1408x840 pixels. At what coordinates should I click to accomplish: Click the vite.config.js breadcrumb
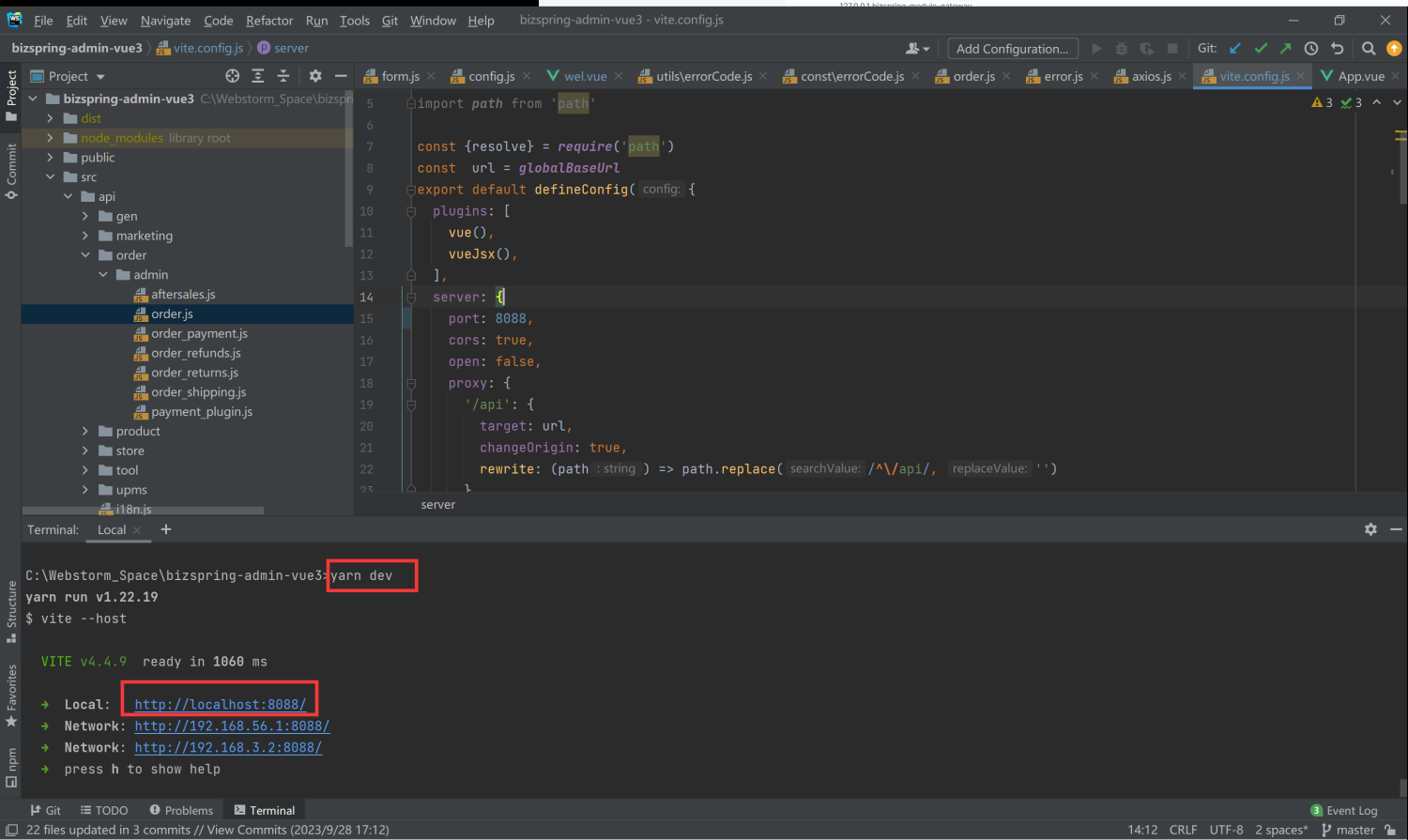click(x=199, y=48)
